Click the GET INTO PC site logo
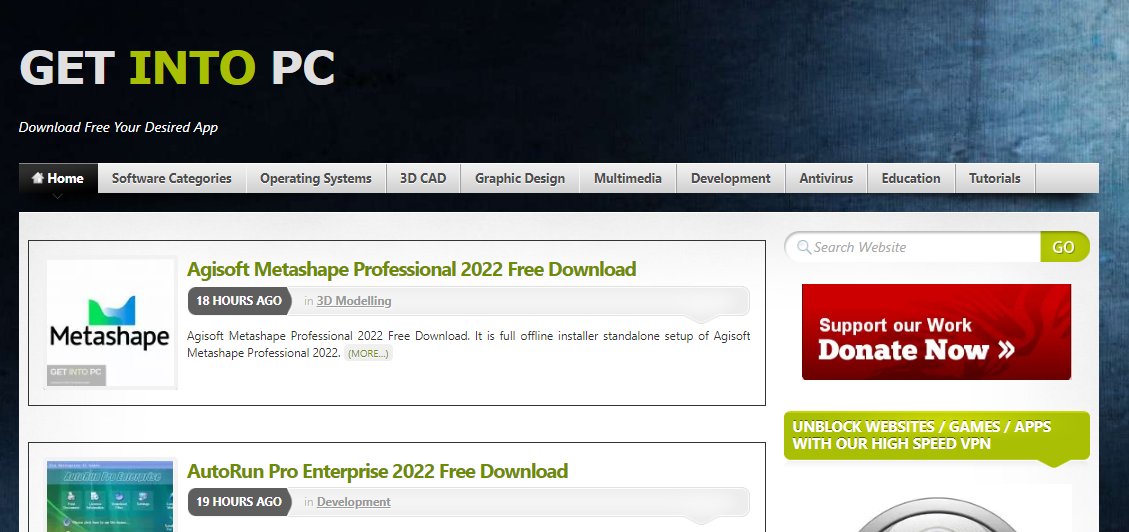 (x=177, y=67)
